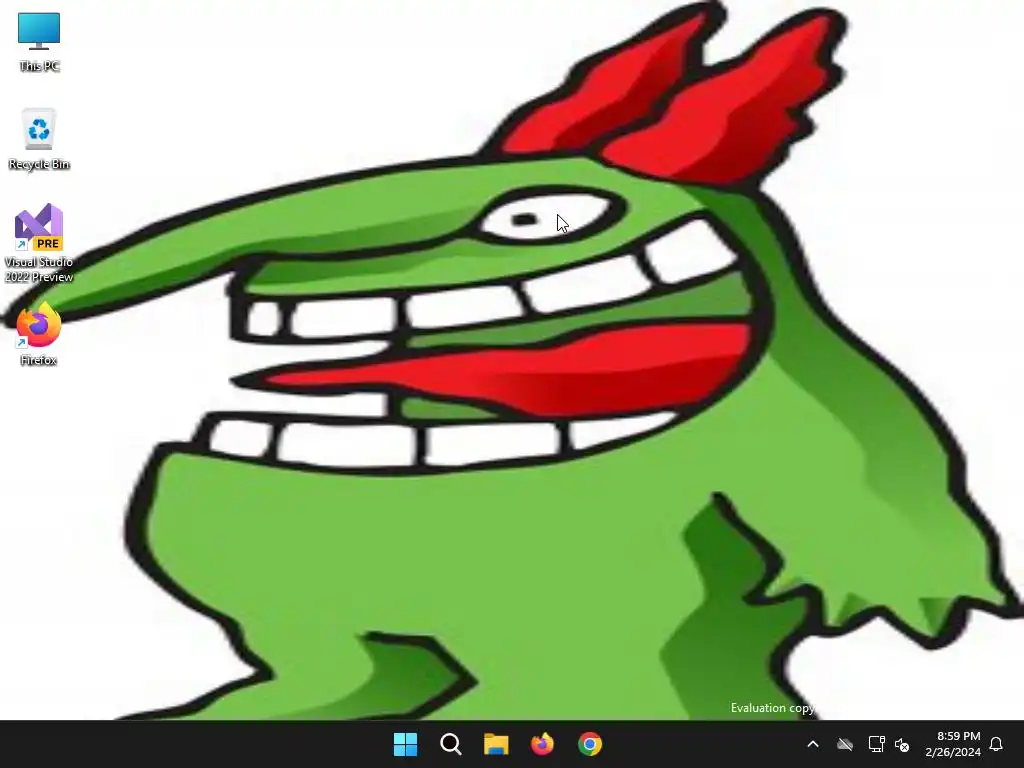1024x768 pixels.
Task: Open muted volume tray icon
Action: click(903, 744)
